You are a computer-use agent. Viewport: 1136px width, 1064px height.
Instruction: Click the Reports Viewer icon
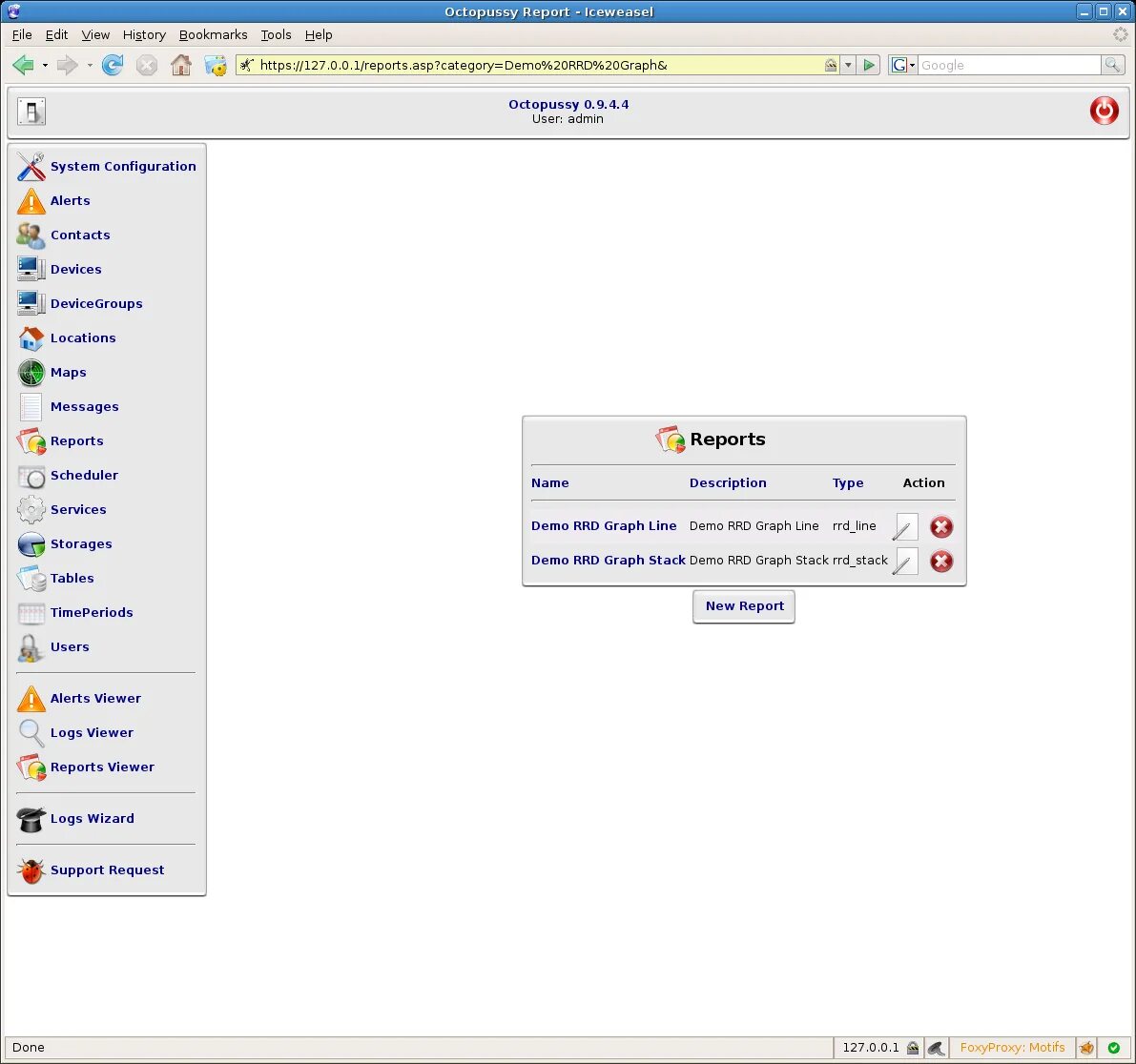coord(31,767)
